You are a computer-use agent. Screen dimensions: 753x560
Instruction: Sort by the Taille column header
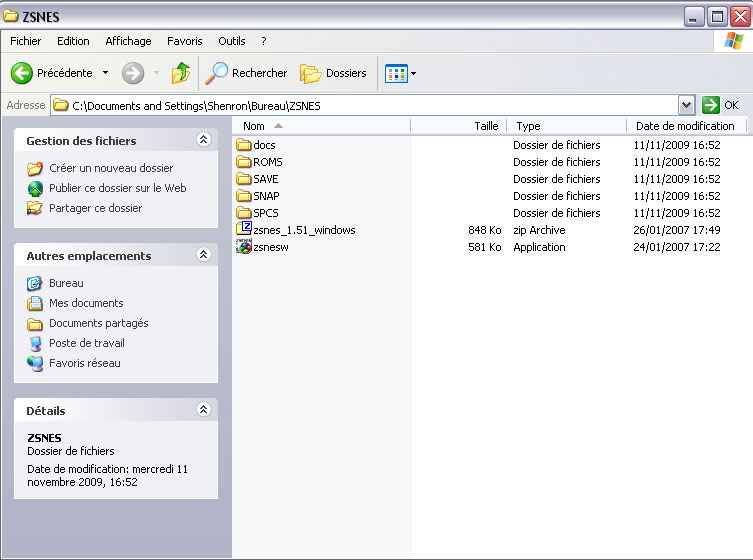(x=459, y=126)
